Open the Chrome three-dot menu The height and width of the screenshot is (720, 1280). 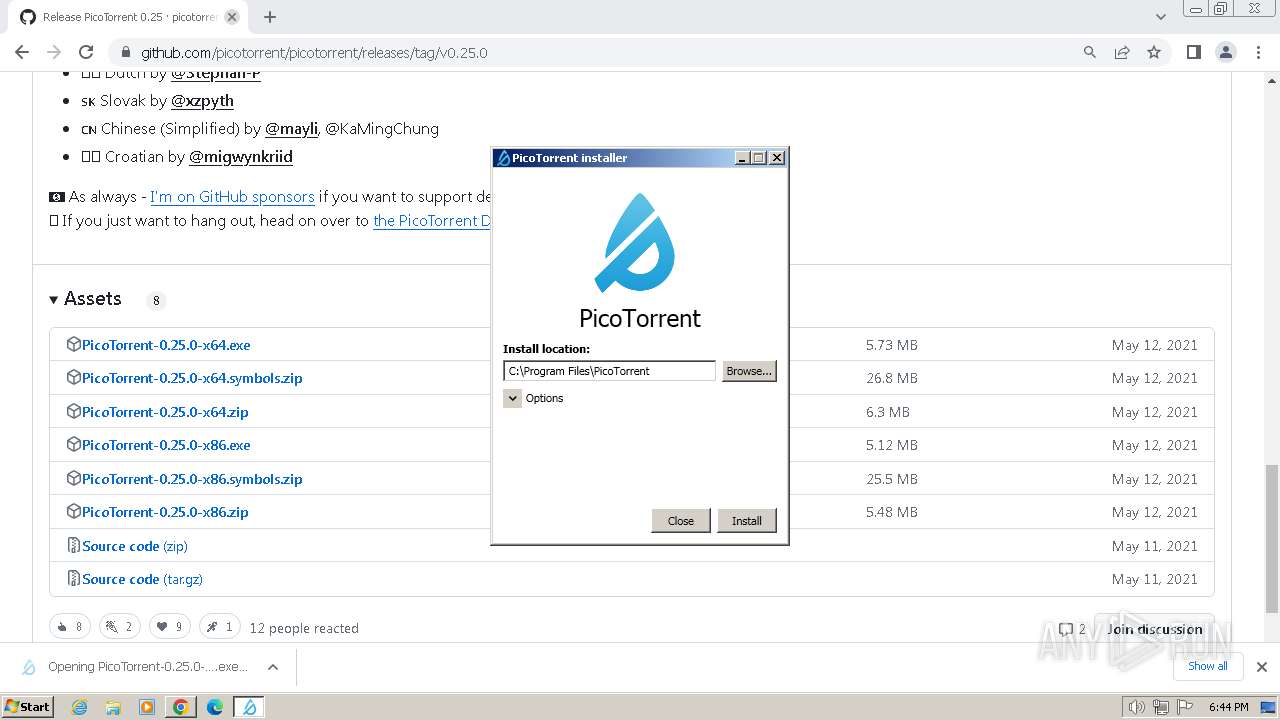click(1258, 52)
